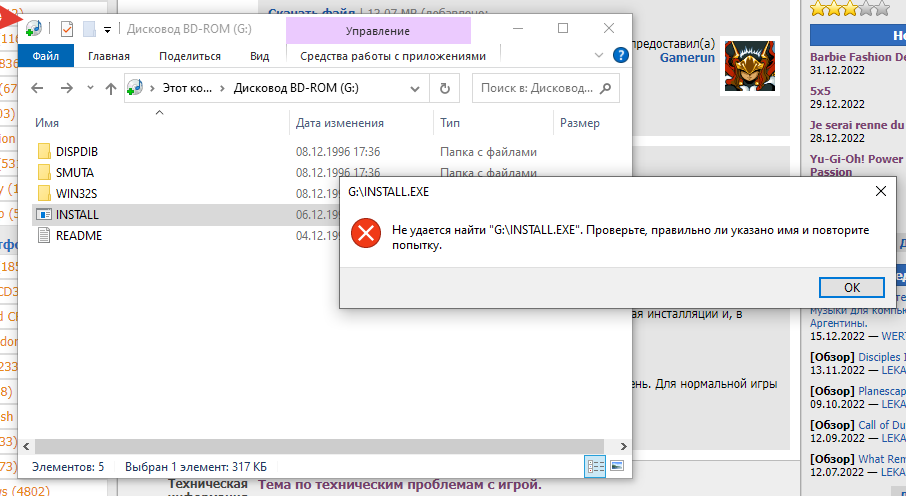906x496 pixels.
Task: Open the What Rem review link
Action: 882,459
